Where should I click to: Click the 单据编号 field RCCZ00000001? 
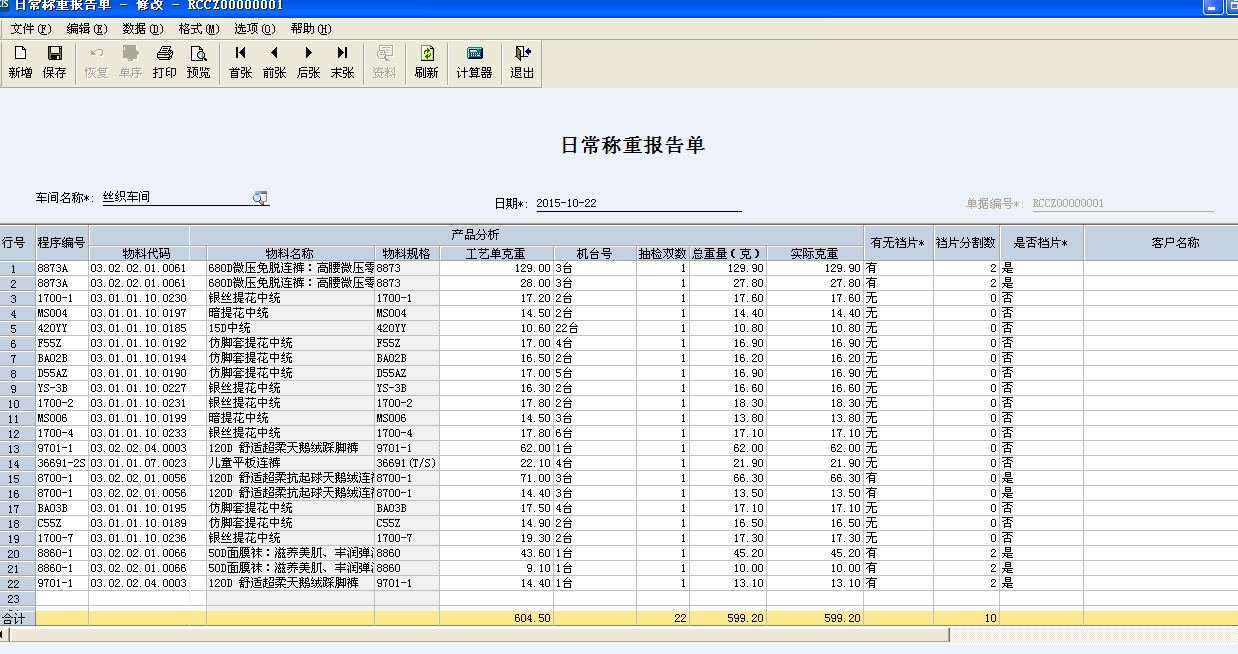coord(1122,203)
